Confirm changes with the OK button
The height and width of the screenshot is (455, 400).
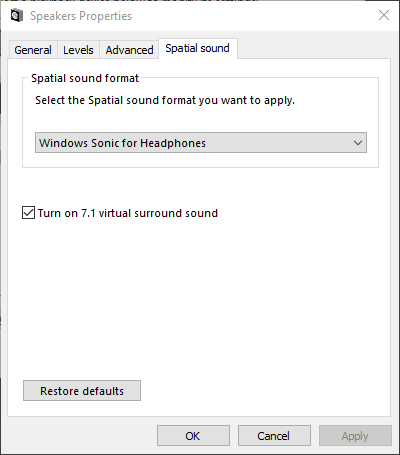[193, 436]
